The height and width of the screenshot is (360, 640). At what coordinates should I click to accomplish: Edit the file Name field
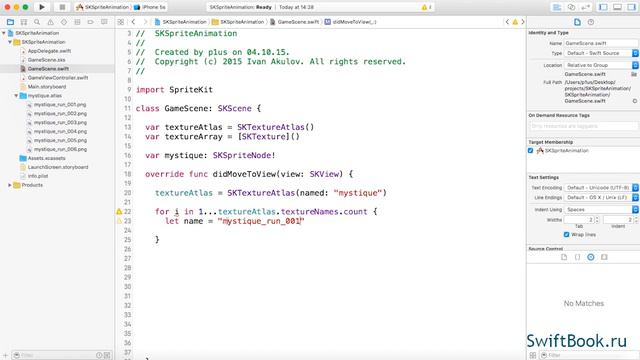(x=601, y=43)
